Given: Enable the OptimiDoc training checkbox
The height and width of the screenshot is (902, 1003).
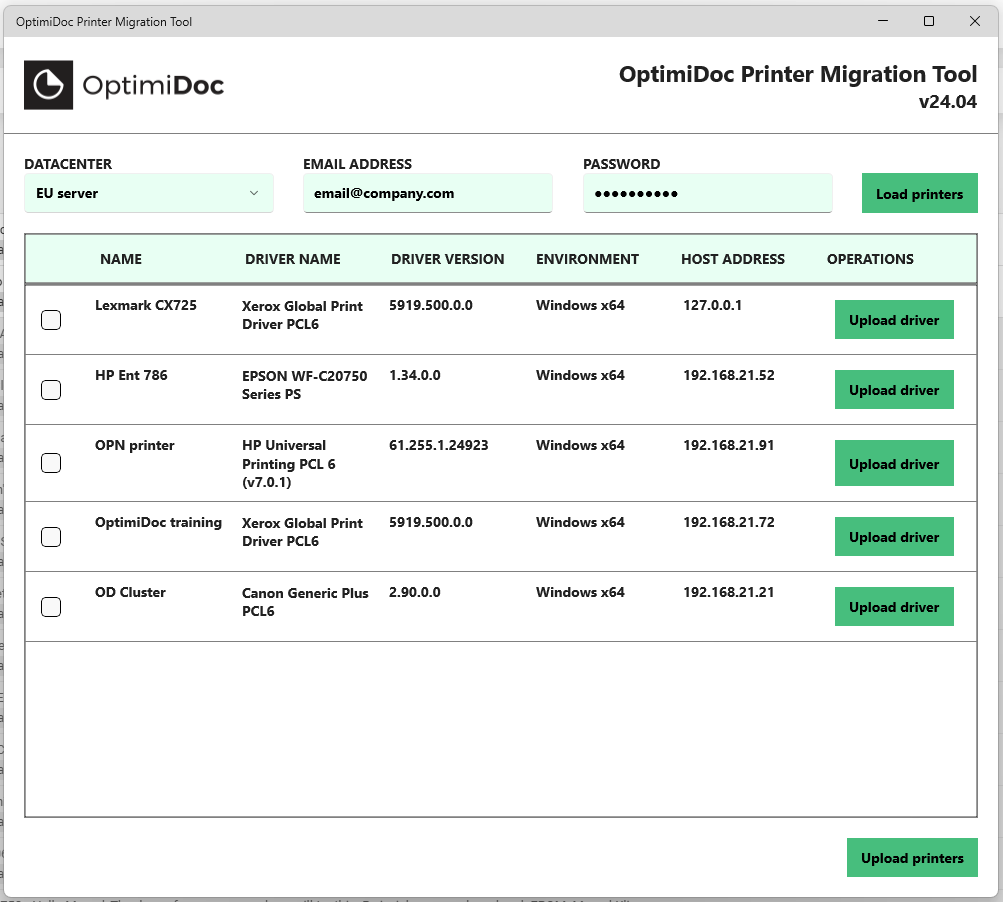Looking at the screenshot, I should [51, 537].
